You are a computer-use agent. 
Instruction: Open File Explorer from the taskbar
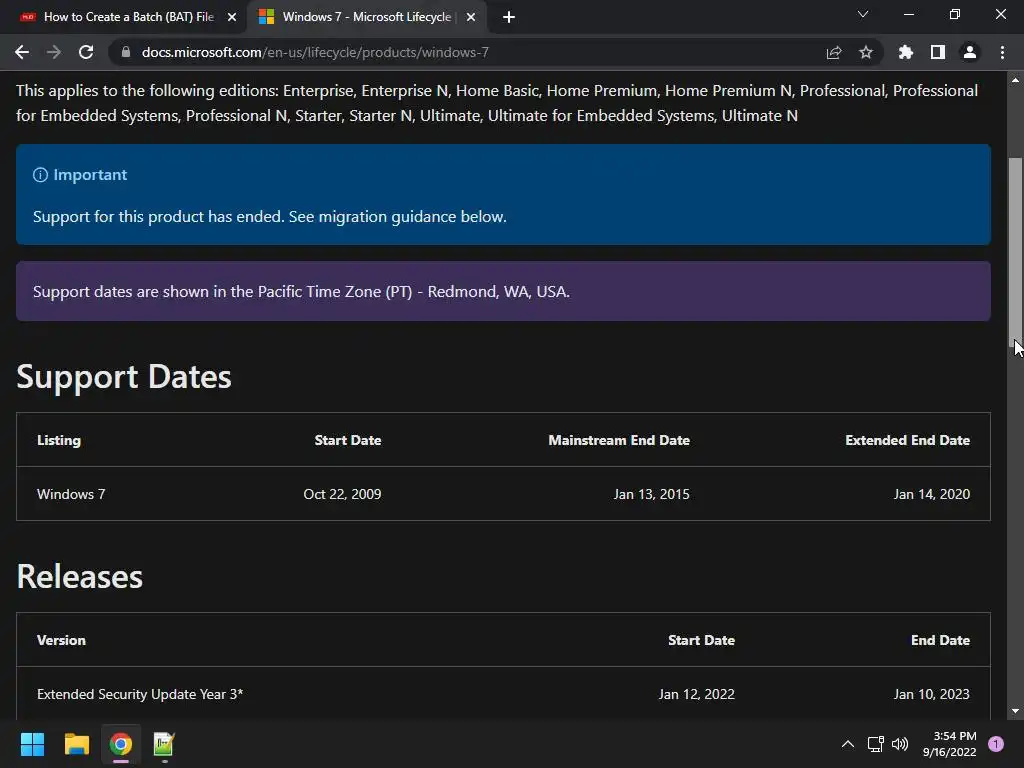[x=76, y=744]
